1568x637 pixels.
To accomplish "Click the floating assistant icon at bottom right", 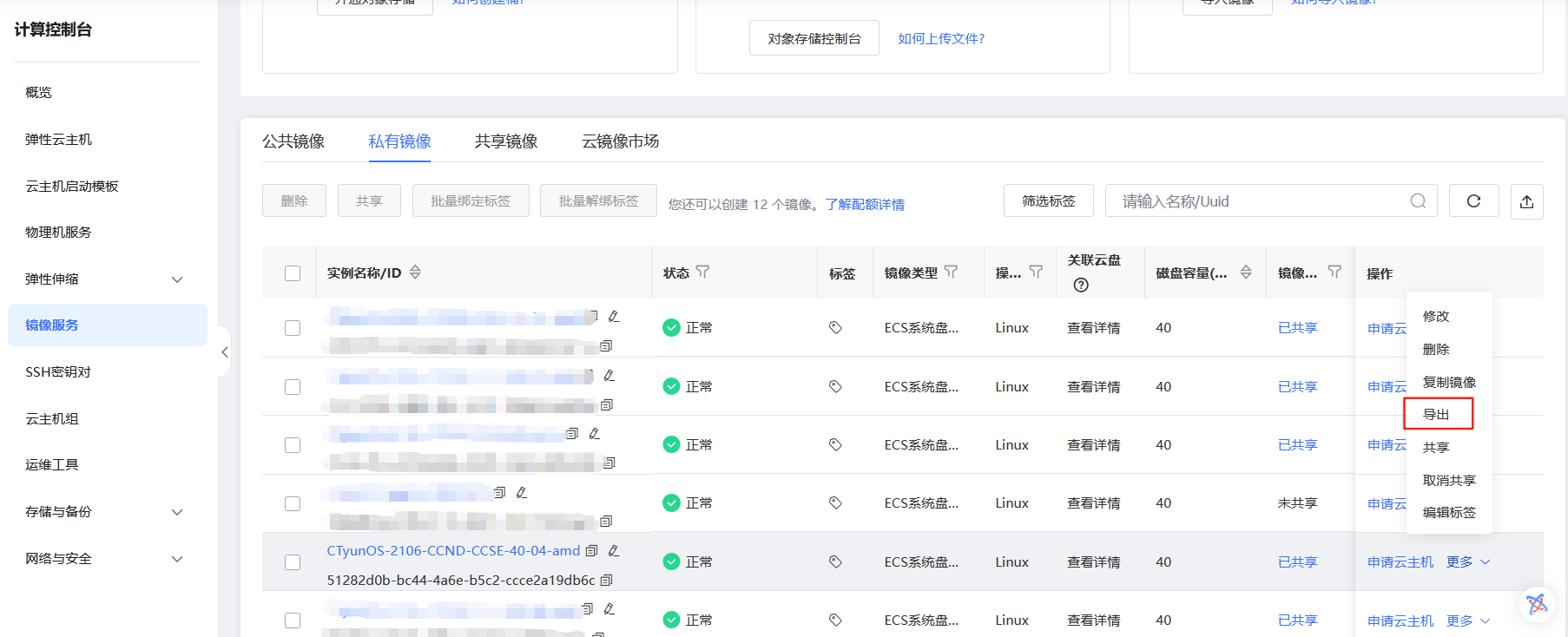I will (1536, 604).
